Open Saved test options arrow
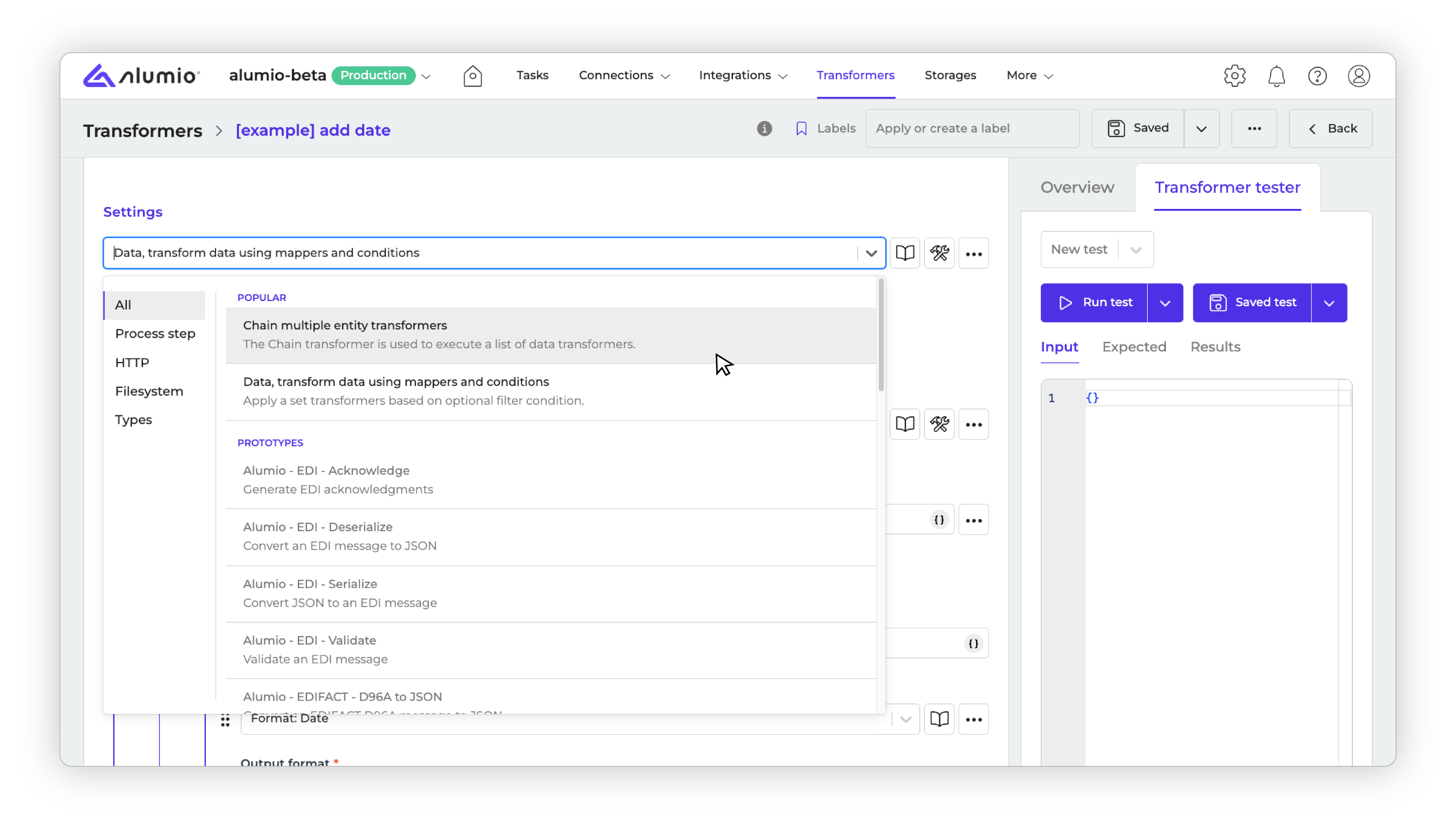Image resolution: width=1456 pixels, height=819 pixels. (1329, 303)
